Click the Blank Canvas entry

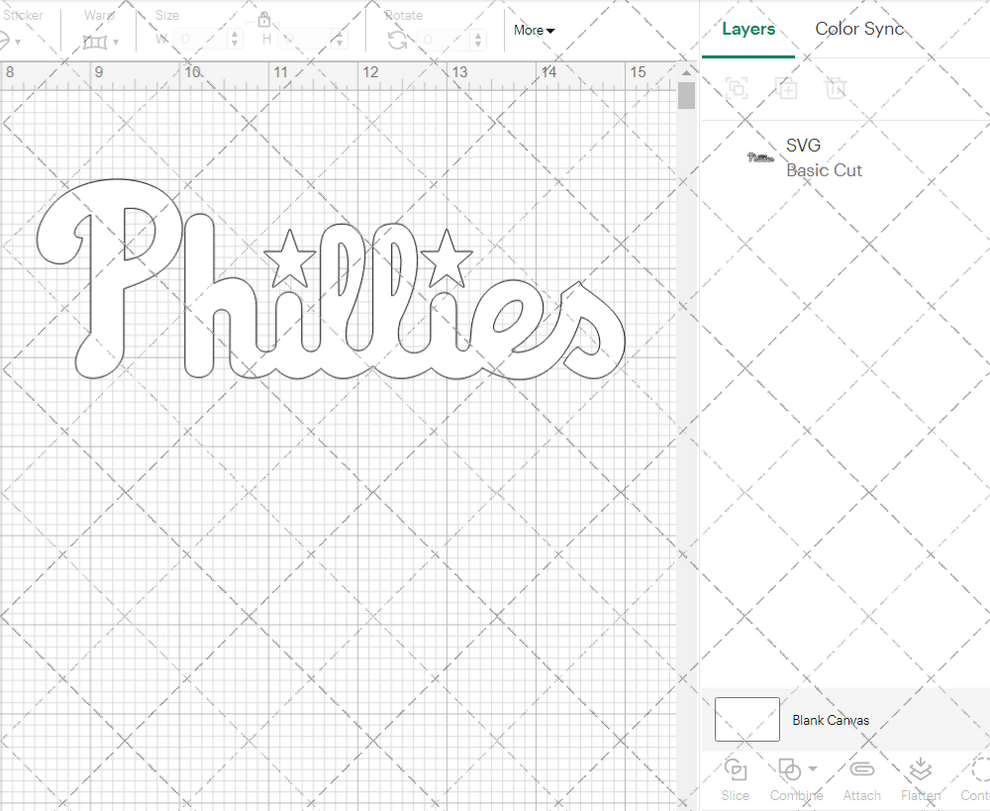point(831,719)
